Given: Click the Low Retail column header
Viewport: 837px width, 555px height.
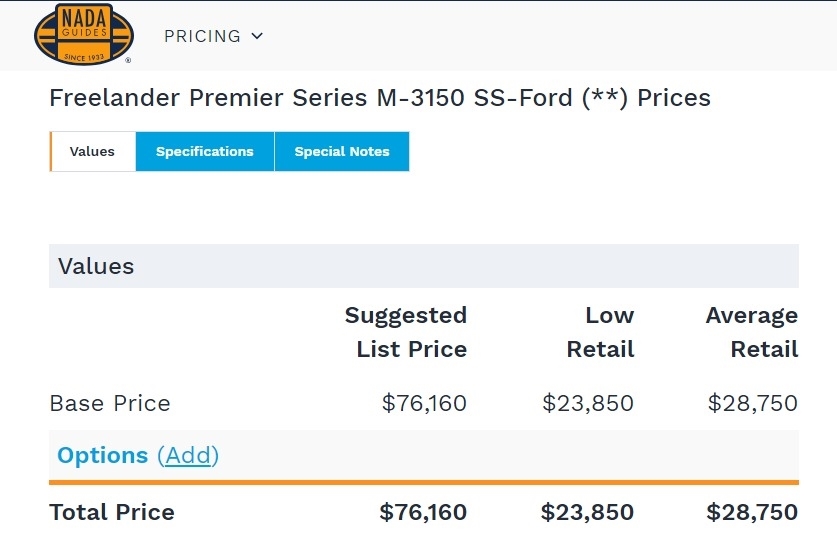Looking at the screenshot, I should (x=601, y=332).
